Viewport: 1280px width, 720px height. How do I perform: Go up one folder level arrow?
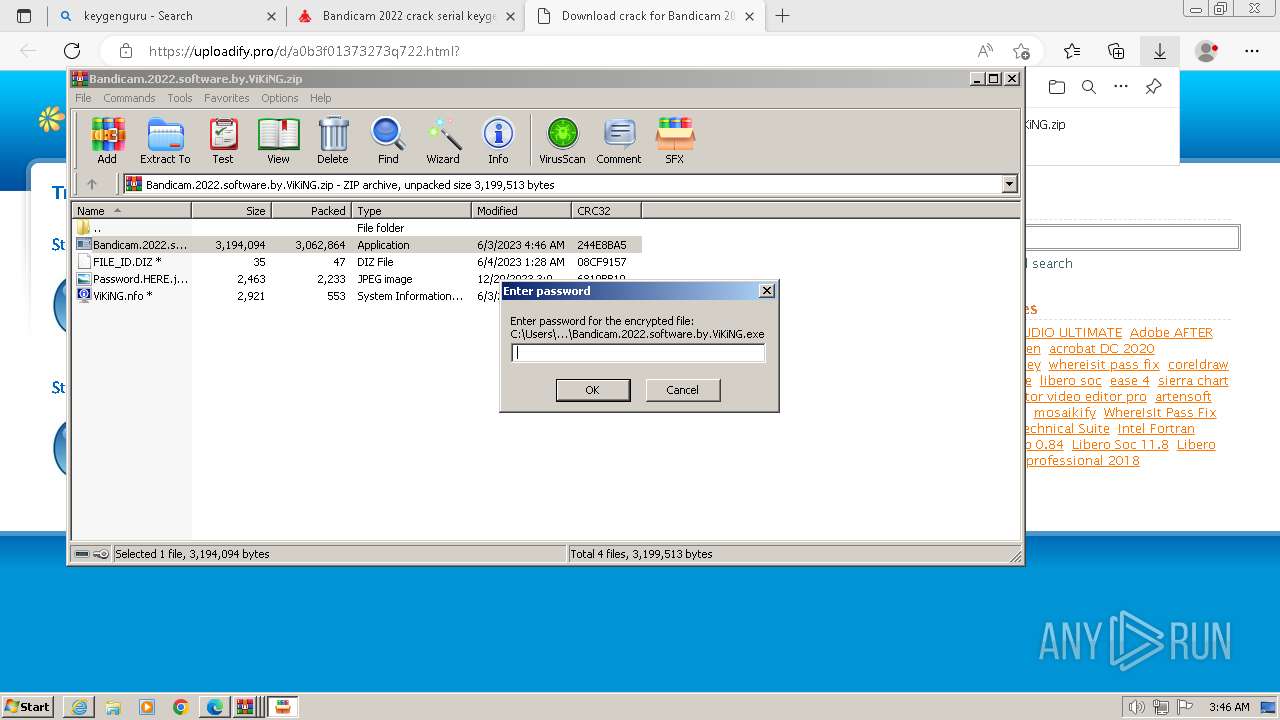point(92,184)
